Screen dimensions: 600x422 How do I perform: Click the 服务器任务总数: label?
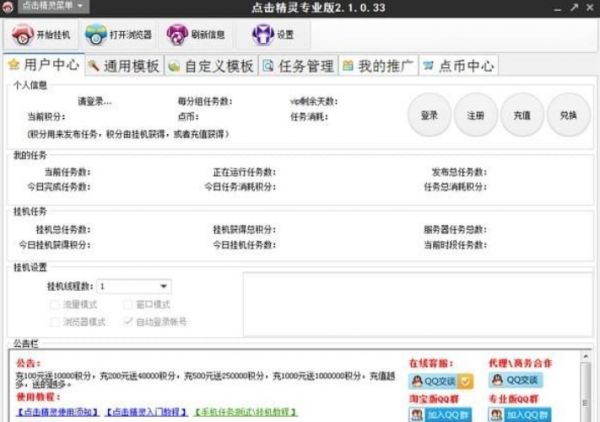point(455,230)
